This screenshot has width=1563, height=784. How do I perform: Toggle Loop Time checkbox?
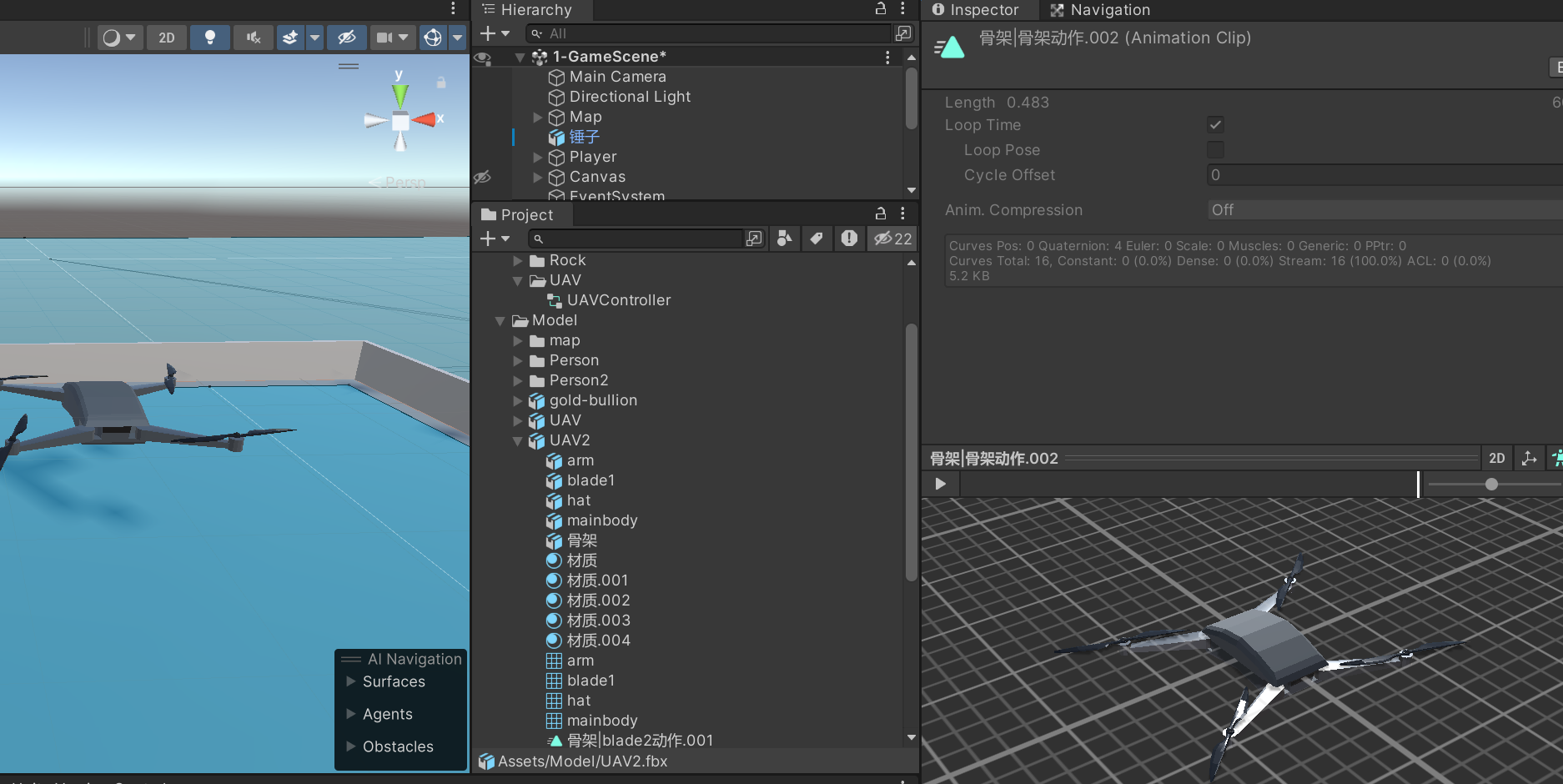click(x=1215, y=125)
